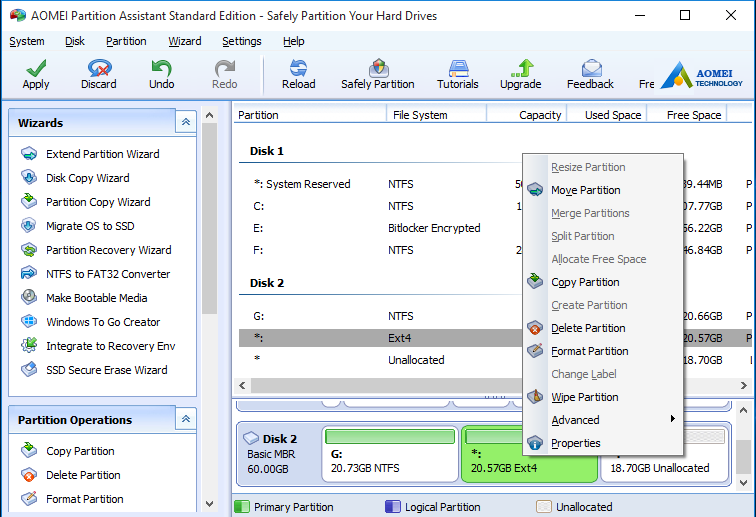Select the C: NTFS partition row
Viewport: 756px width, 517px height.
(x=381, y=206)
